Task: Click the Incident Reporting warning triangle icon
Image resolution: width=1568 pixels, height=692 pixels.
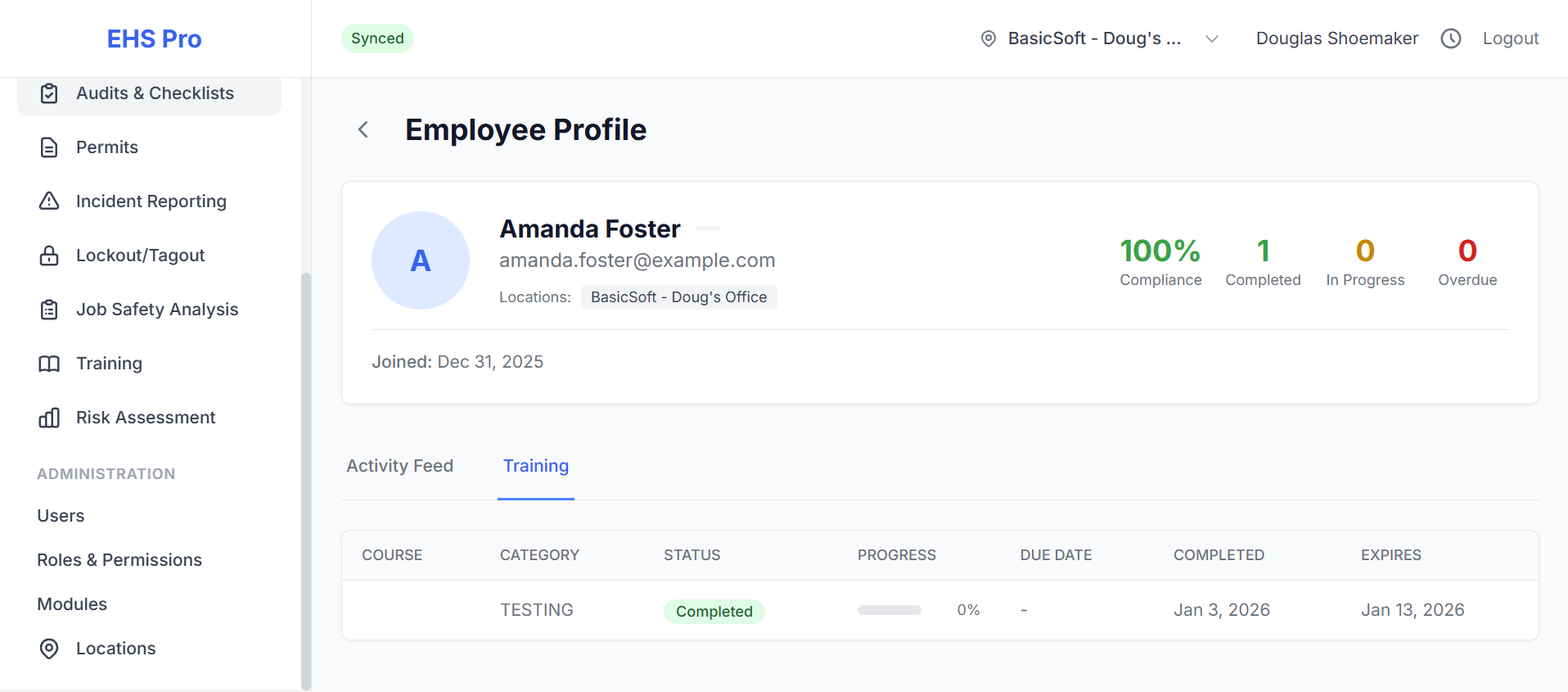Action: point(49,201)
